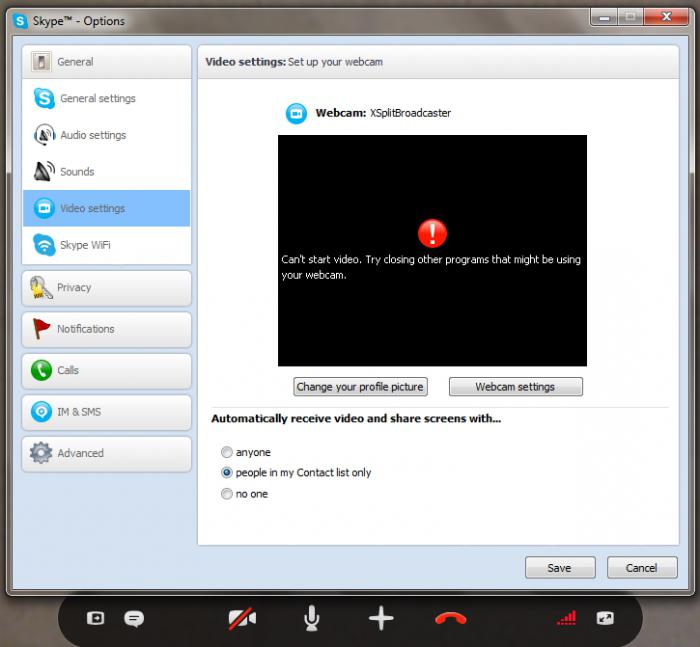Click the gear icon on Advanced
Viewport: 700px width, 647px height.
[41, 453]
